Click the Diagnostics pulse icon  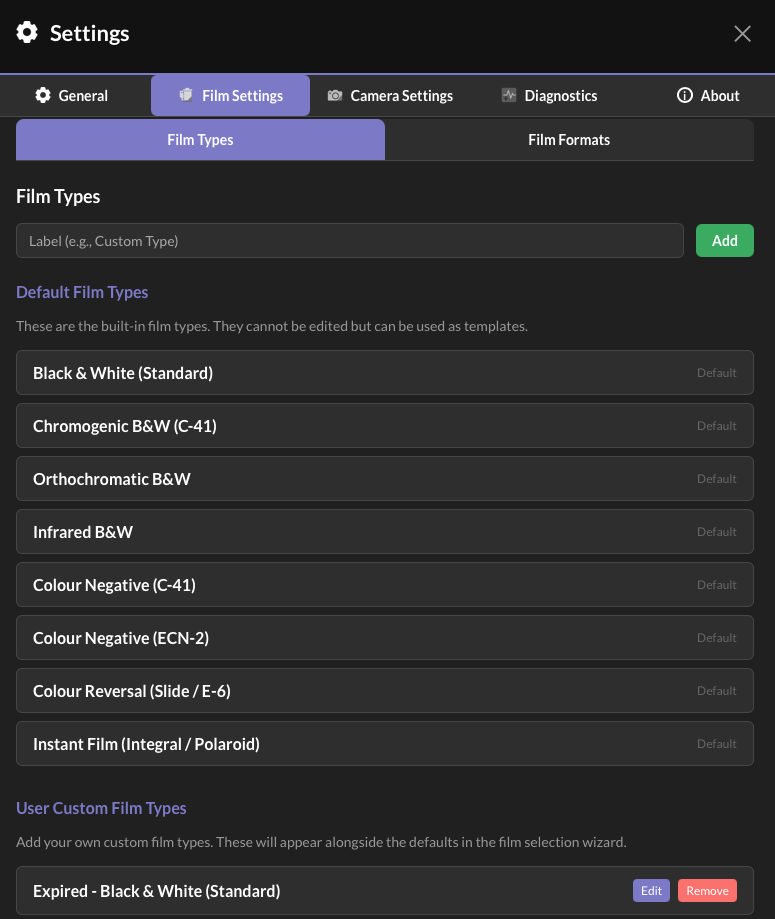click(x=509, y=96)
